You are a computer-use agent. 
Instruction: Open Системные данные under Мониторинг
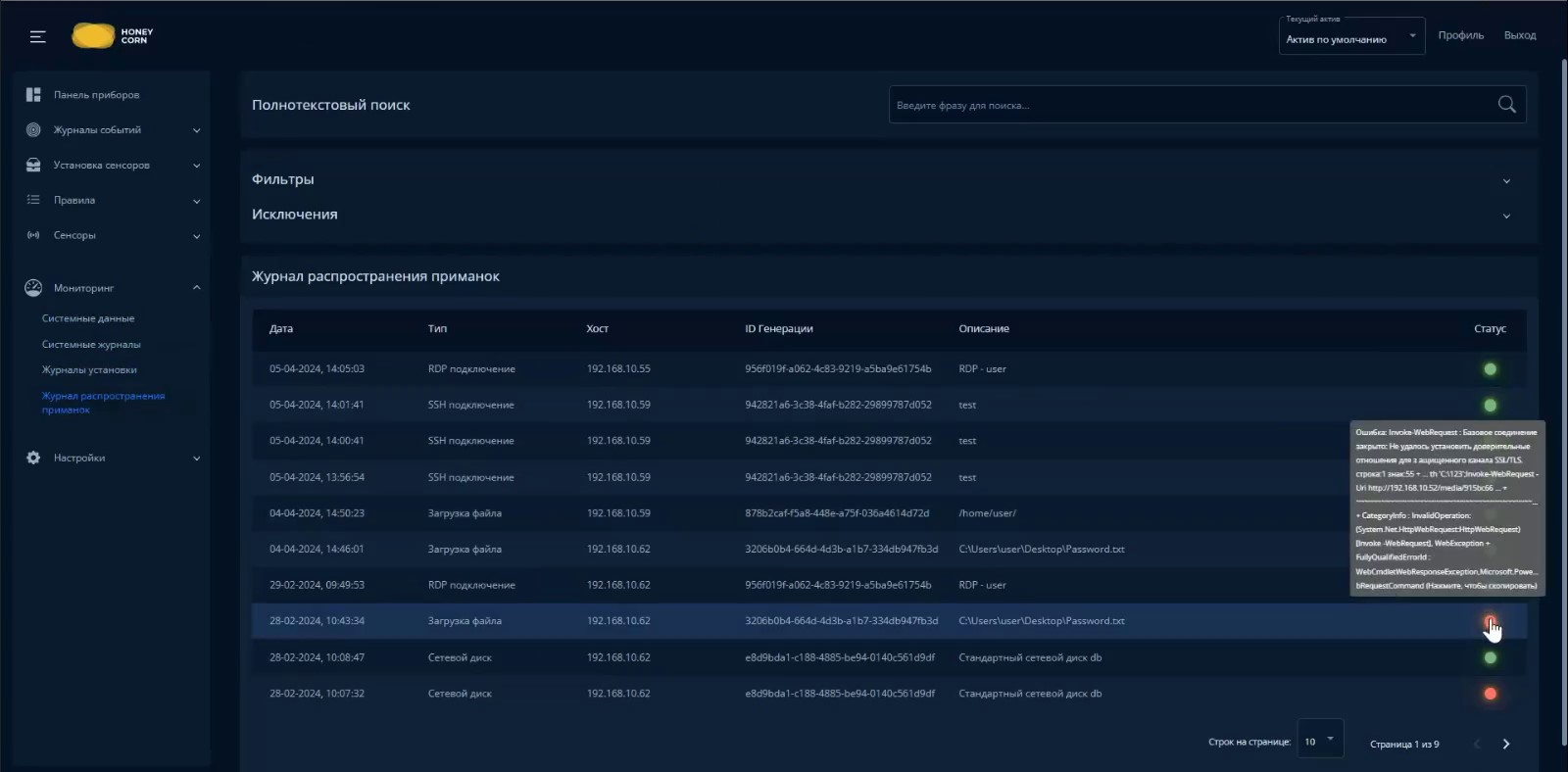(88, 318)
